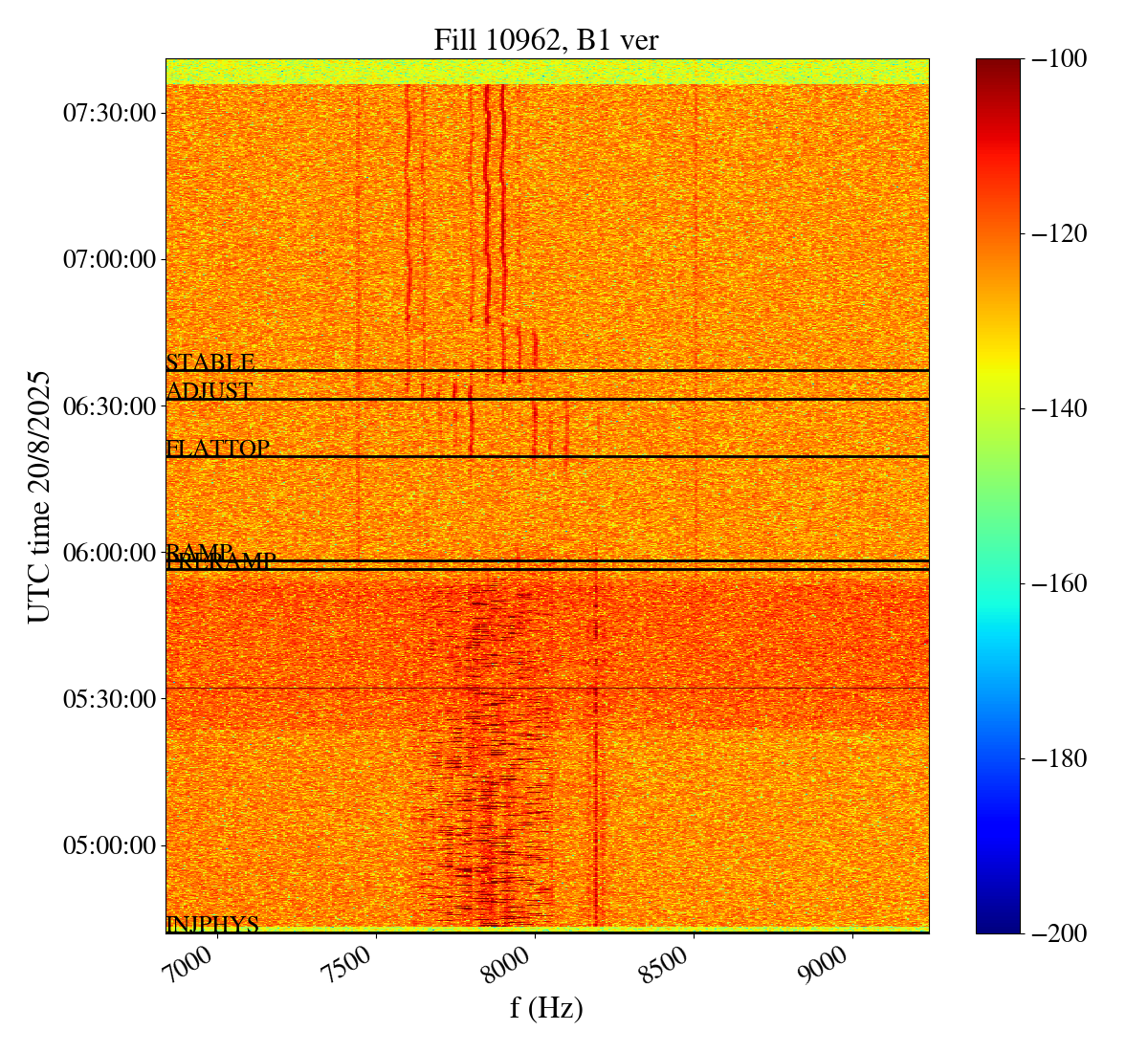
Task: Click the dark red top of colorbar
Action: click(998, 65)
